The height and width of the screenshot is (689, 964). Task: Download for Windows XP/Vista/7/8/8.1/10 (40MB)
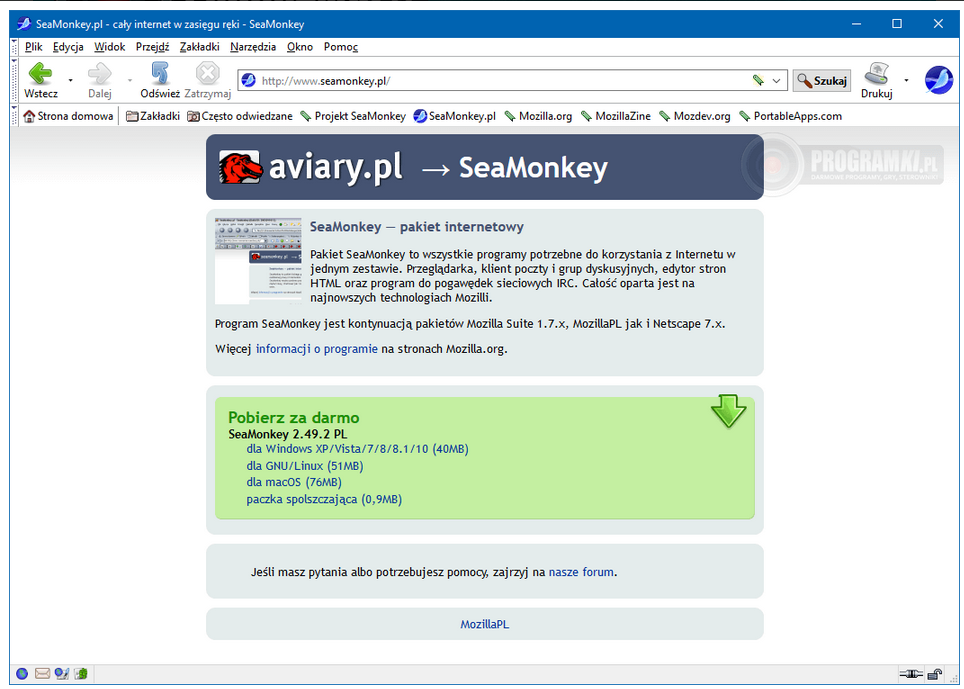click(357, 449)
